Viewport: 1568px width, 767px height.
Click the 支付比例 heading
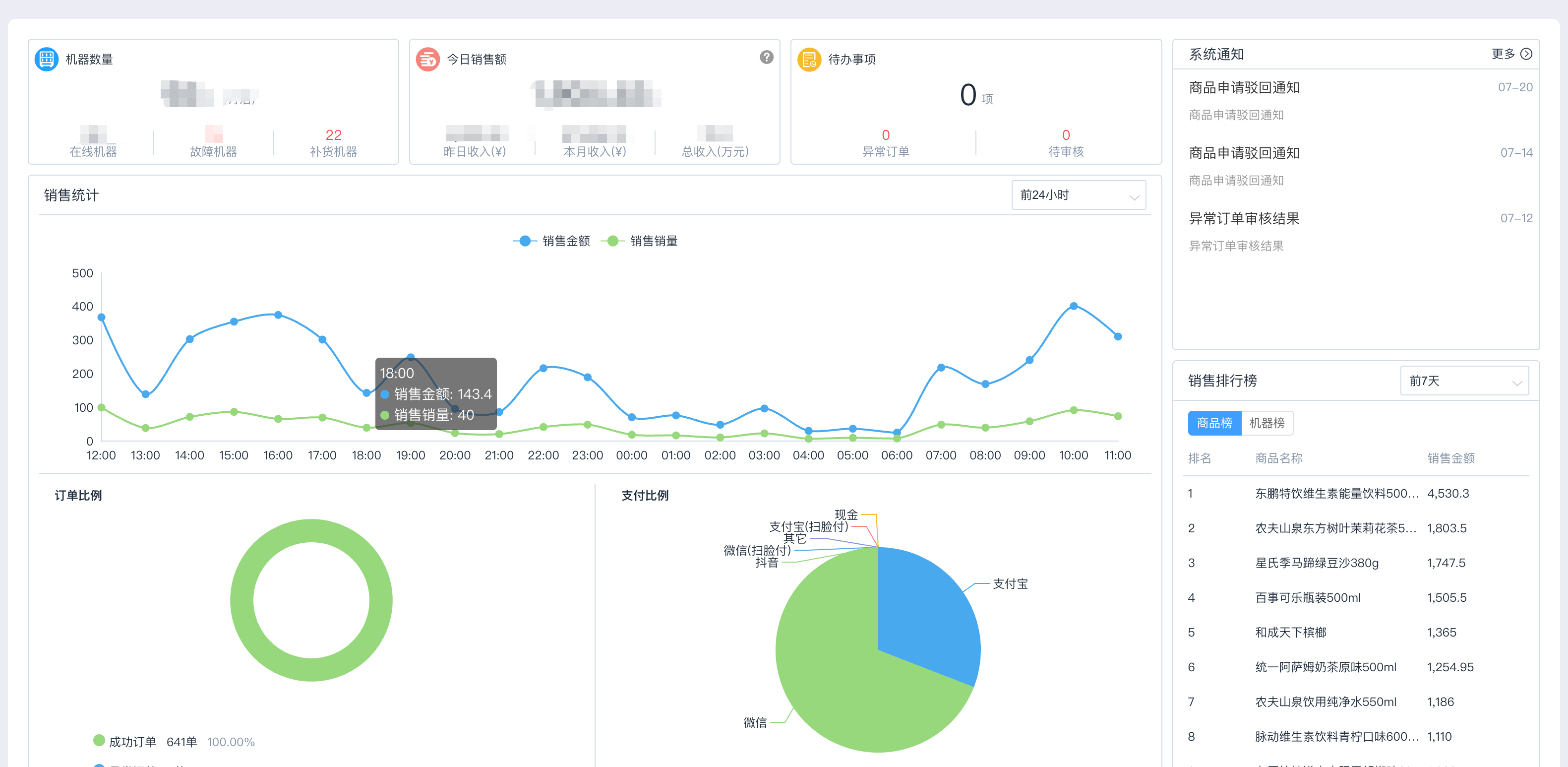click(x=645, y=495)
